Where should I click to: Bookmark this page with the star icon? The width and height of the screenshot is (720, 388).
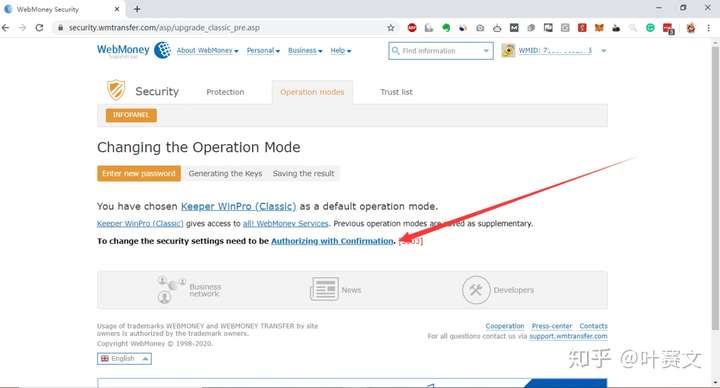[x=391, y=28]
